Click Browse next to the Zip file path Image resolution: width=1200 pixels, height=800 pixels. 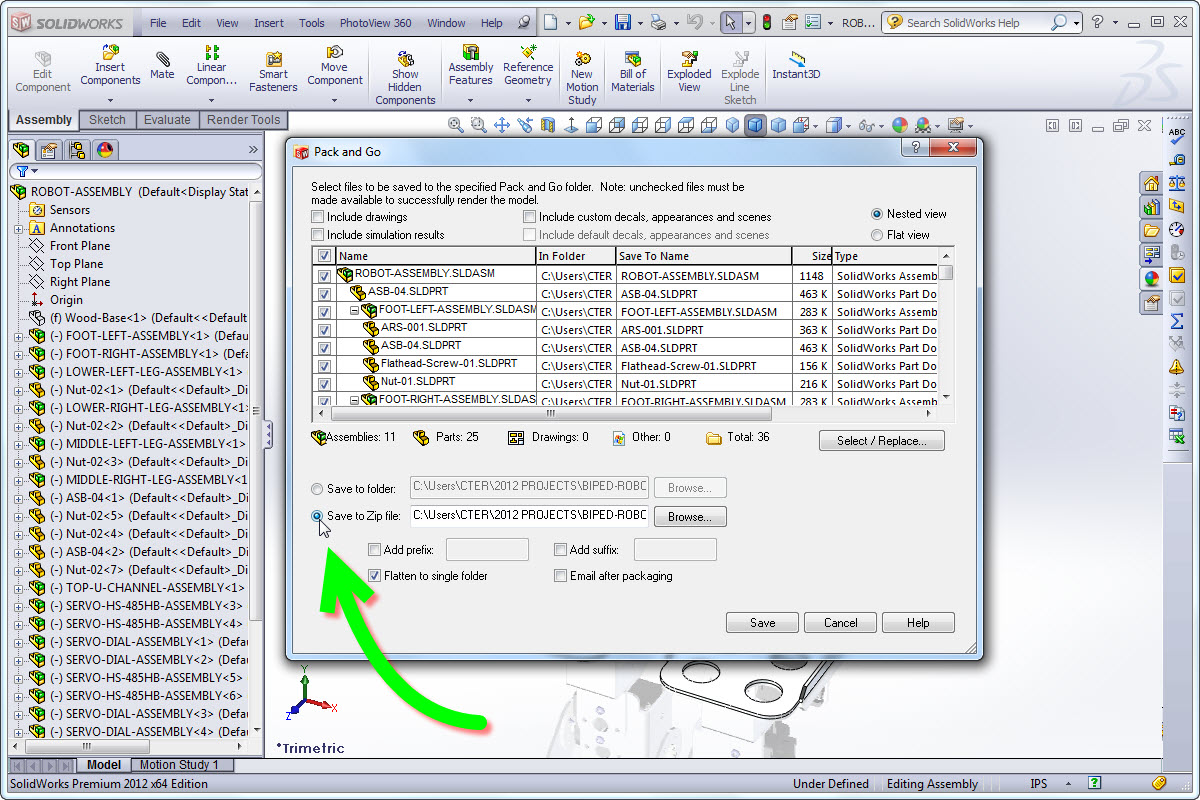tap(690, 517)
